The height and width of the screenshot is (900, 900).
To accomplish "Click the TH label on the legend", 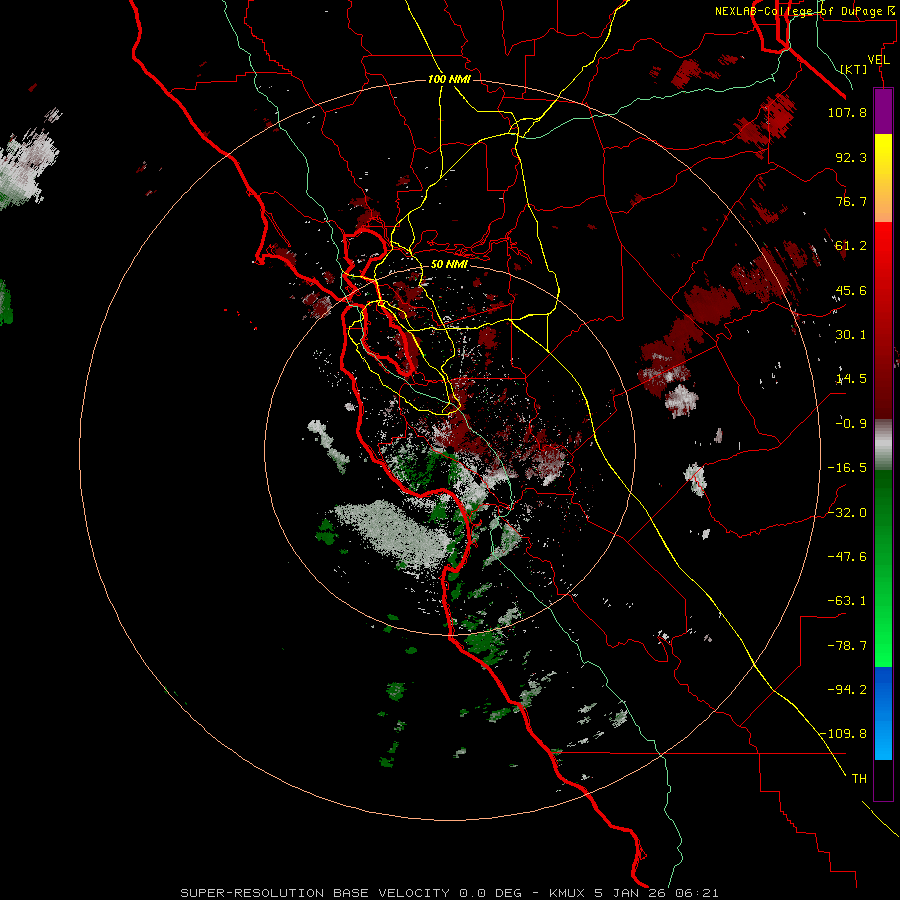I will click(x=859, y=779).
